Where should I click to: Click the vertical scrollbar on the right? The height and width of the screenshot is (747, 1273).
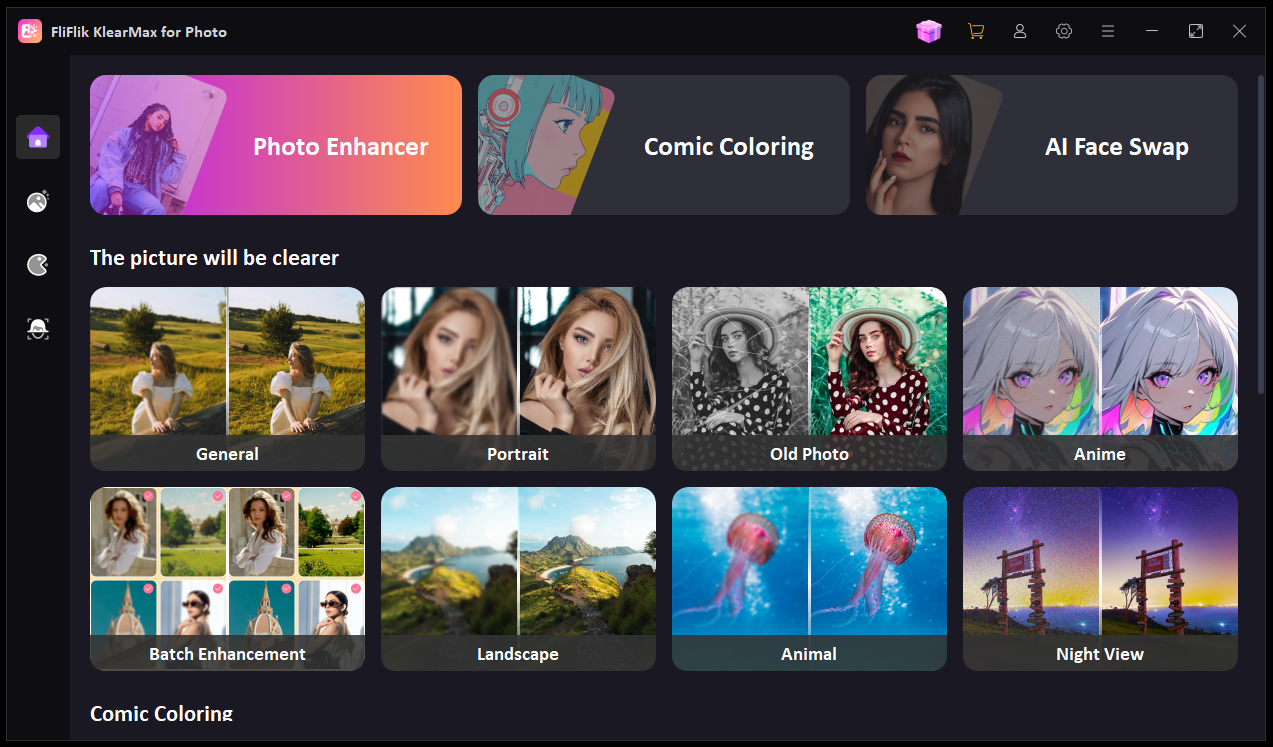pos(1260,232)
